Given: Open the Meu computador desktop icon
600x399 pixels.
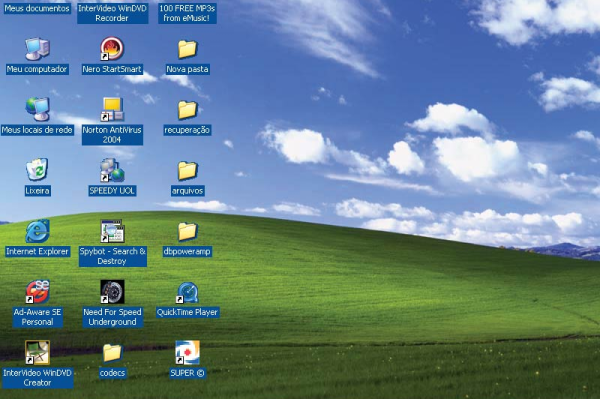Looking at the screenshot, I should pos(37,49).
